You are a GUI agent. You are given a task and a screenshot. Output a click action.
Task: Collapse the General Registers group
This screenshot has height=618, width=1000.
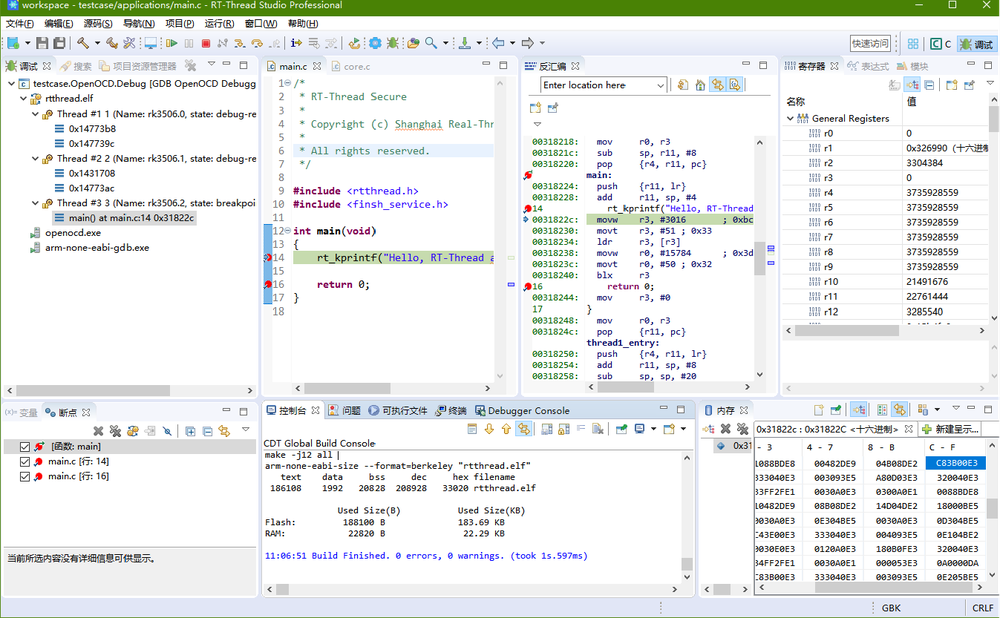(790, 118)
